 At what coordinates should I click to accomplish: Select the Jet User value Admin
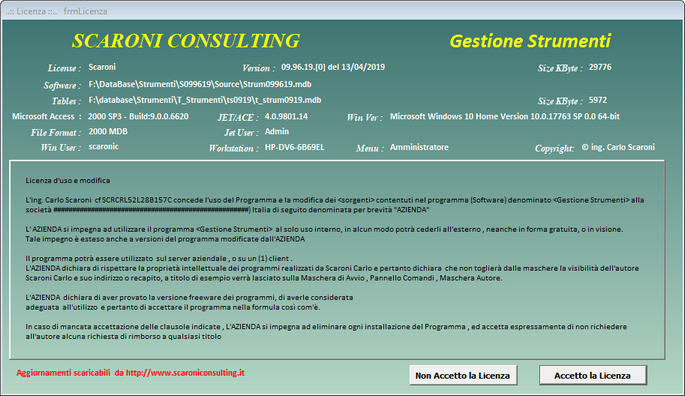277,132
